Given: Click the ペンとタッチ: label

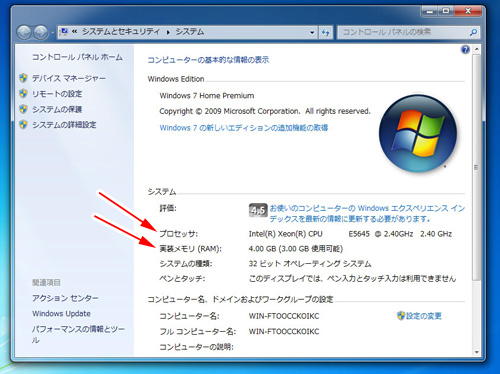Looking at the screenshot, I should (x=182, y=278).
